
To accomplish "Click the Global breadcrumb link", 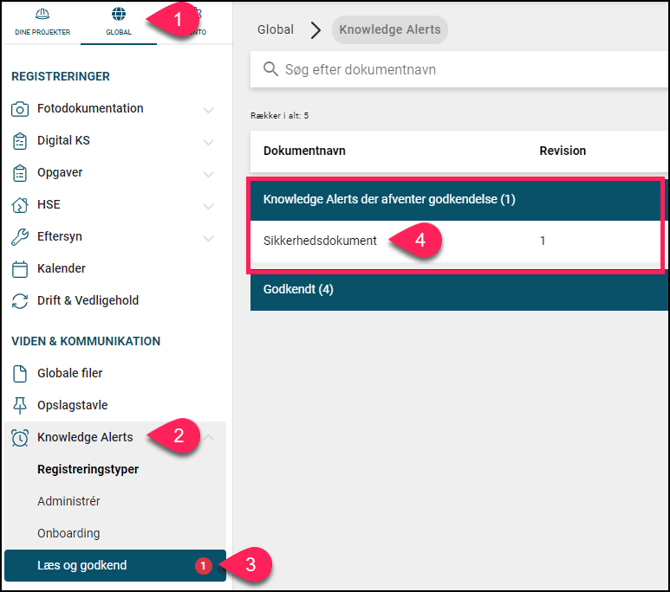I will (x=275, y=30).
